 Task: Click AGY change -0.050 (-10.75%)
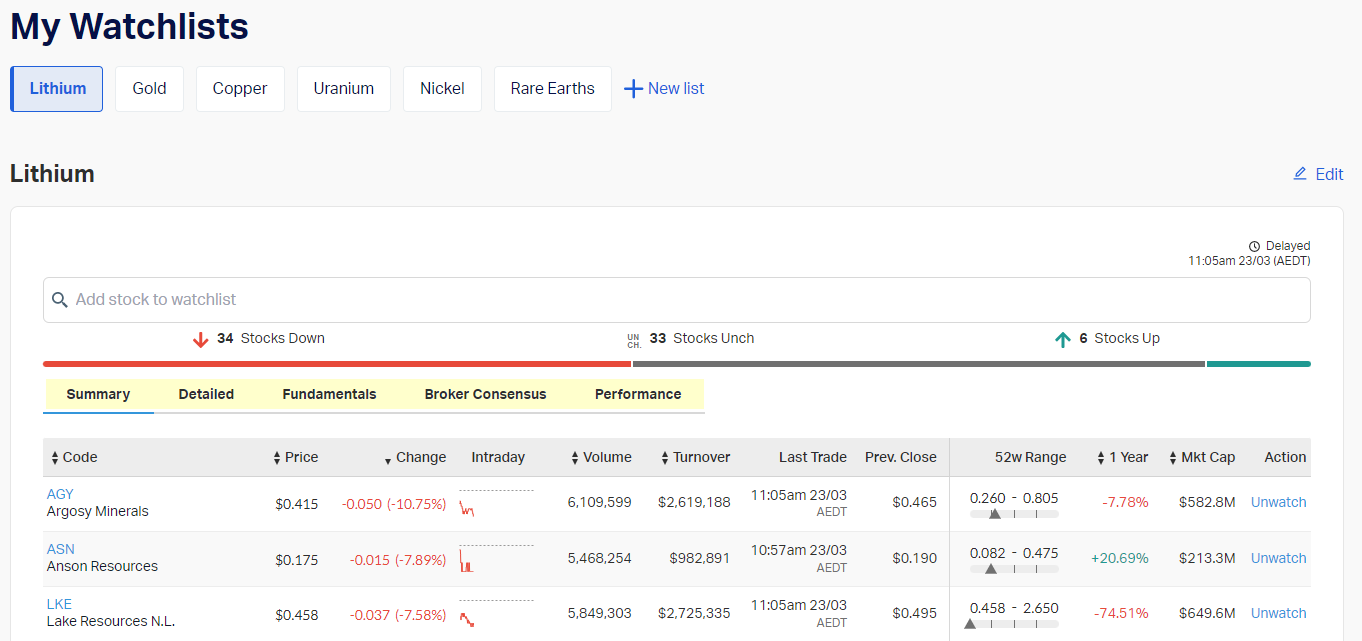click(394, 504)
